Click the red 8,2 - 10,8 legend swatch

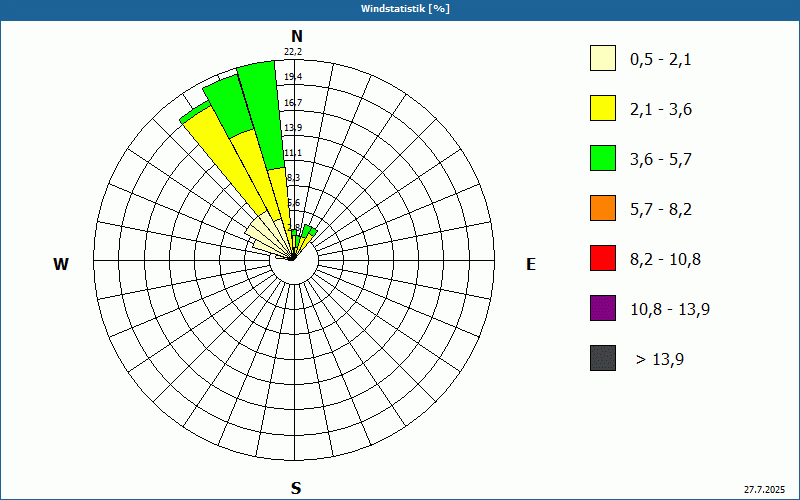603,258
